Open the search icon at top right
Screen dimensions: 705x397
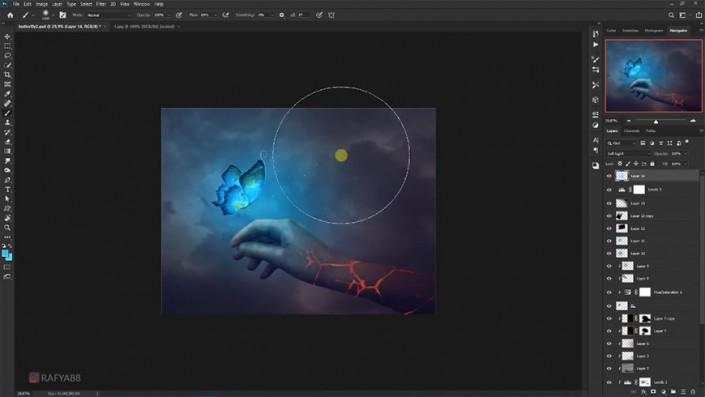click(671, 15)
